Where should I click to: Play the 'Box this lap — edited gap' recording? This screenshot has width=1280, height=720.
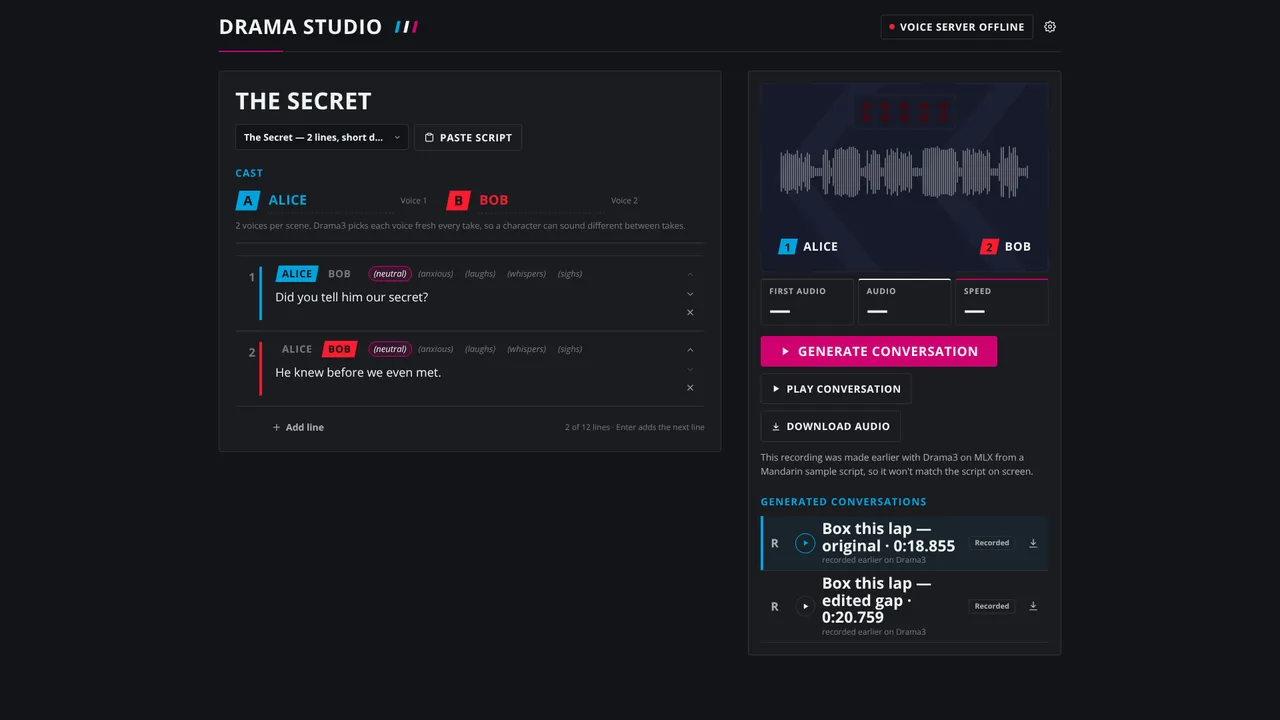pos(805,606)
